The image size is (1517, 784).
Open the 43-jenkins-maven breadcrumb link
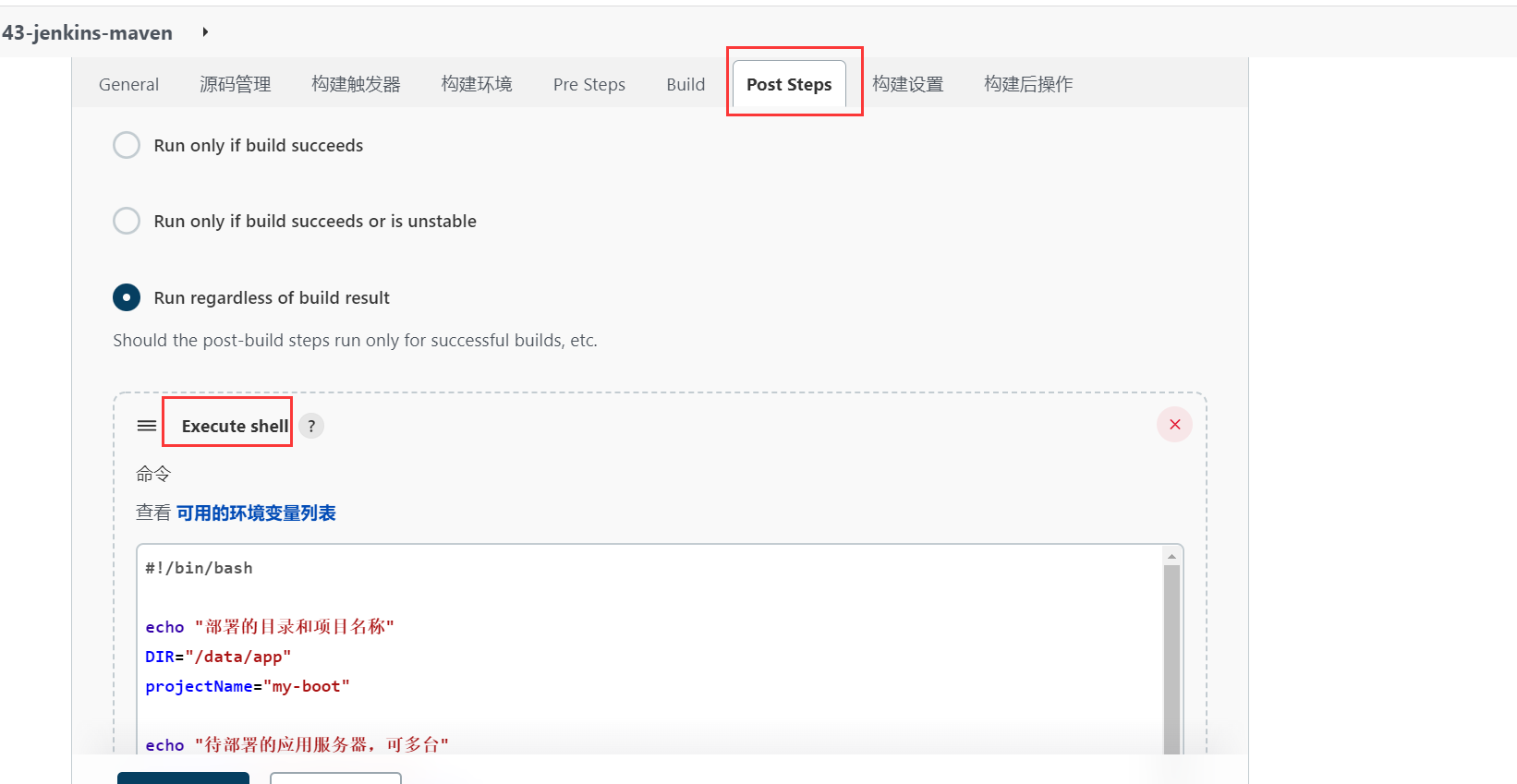point(87,32)
